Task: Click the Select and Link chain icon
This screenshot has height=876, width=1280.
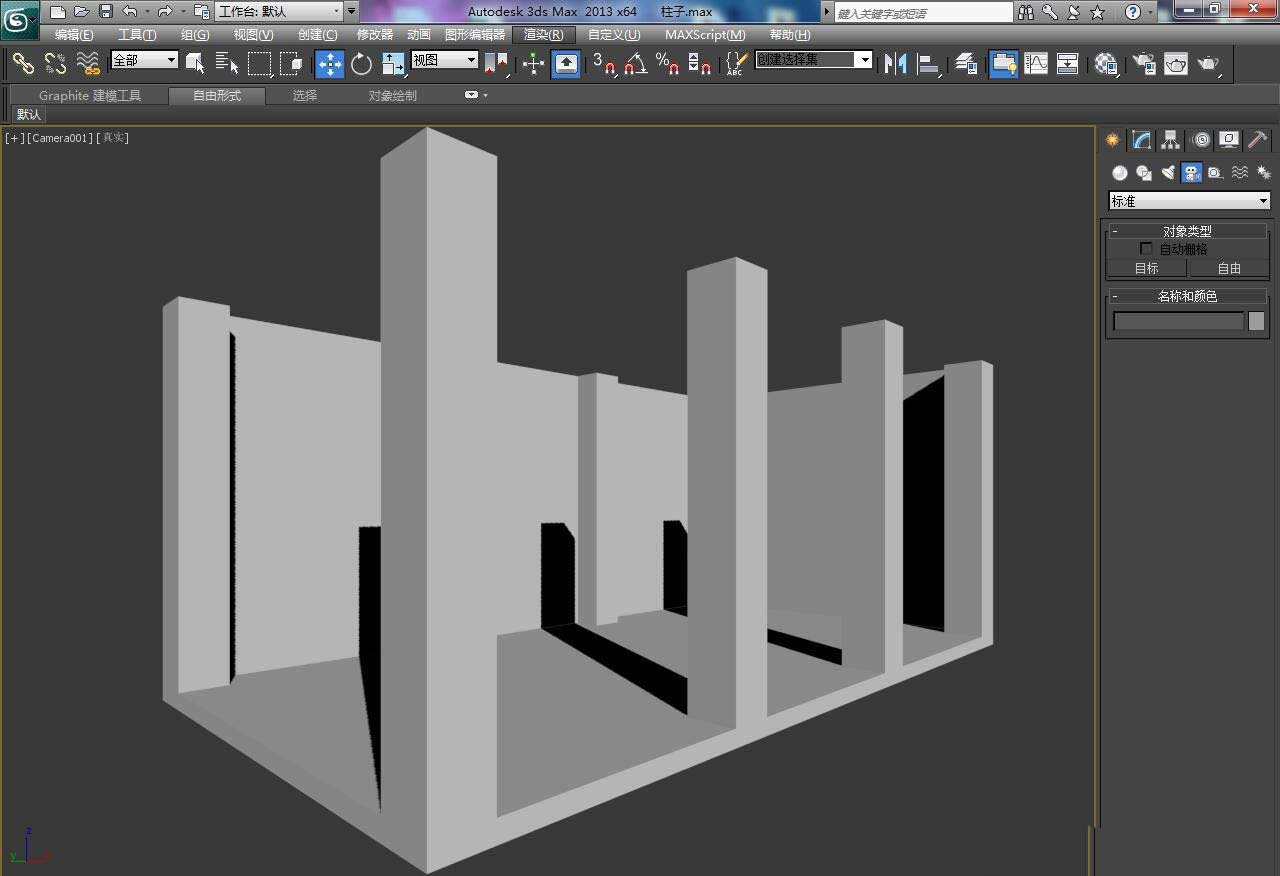Action: (x=23, y=64)
